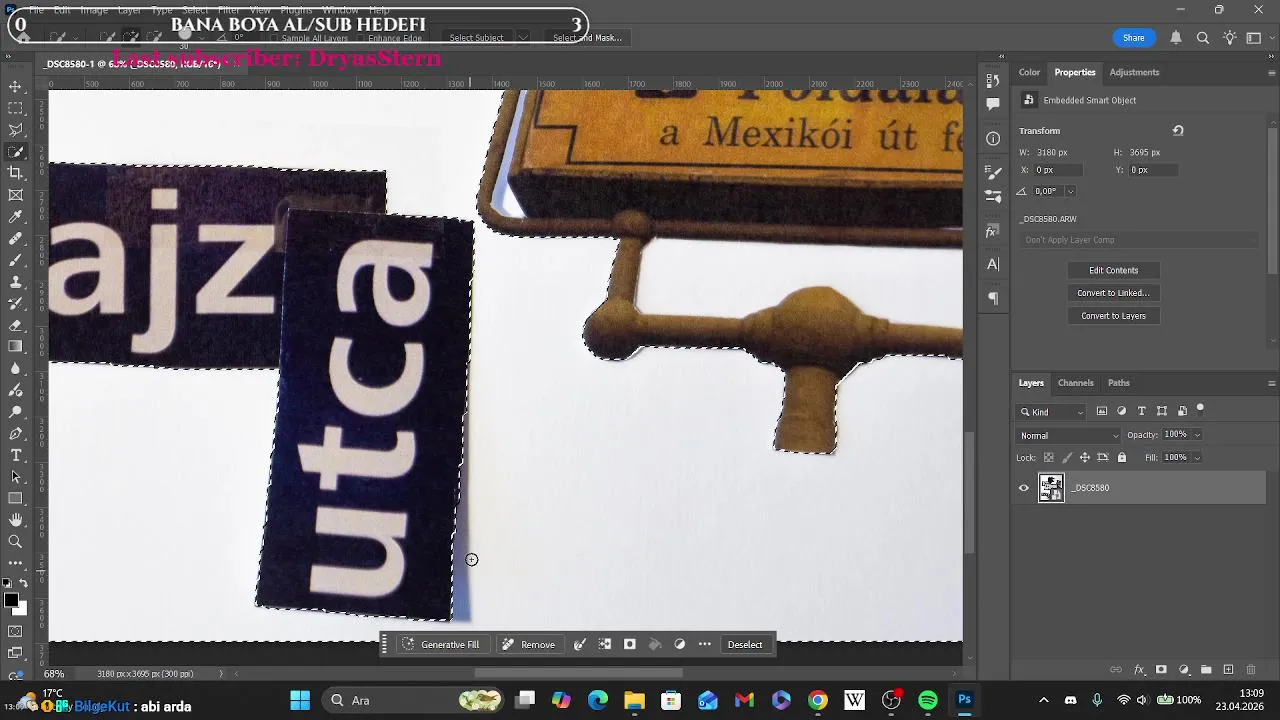Open the Kind filter dropdown

[1051, 412]
